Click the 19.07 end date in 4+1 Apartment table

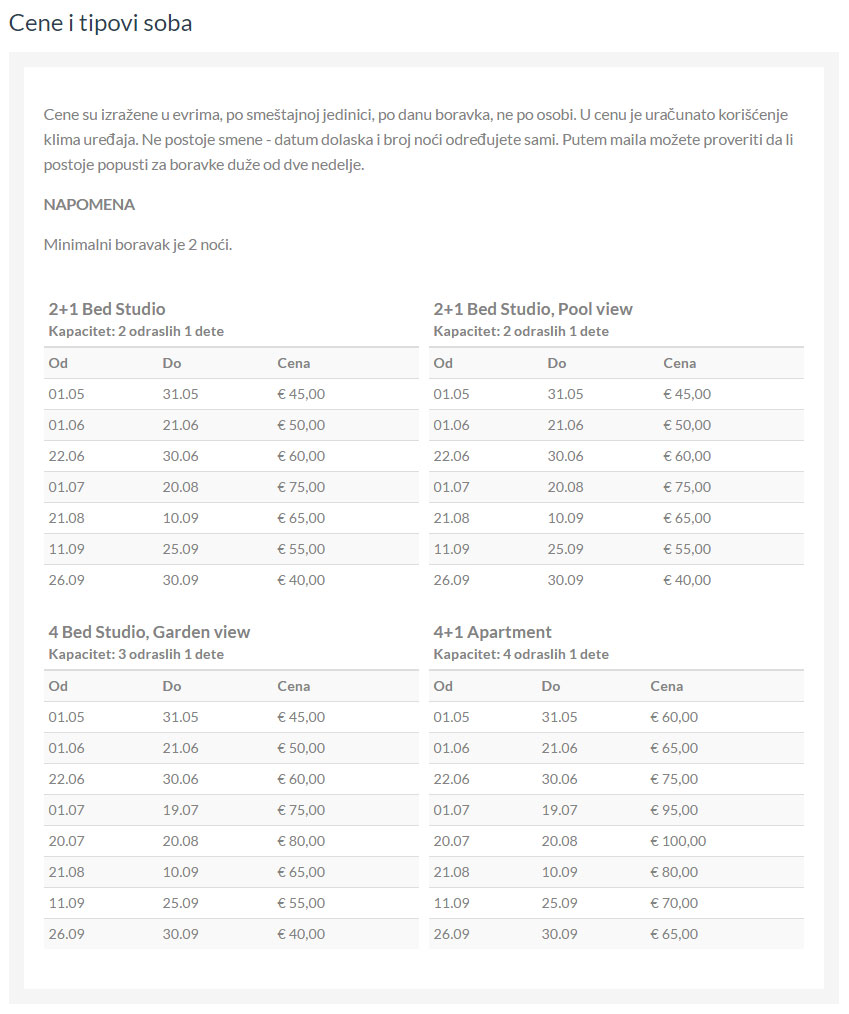(559, 810)
